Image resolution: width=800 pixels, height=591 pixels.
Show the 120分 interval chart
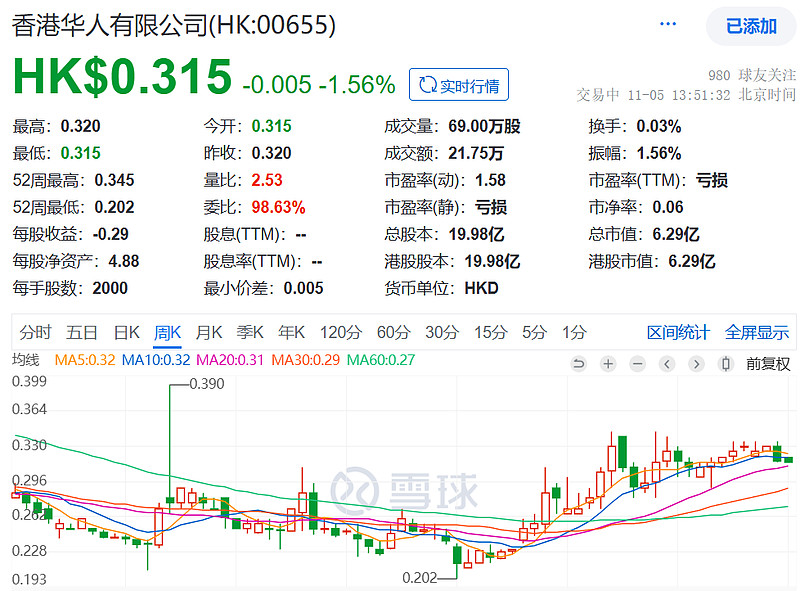click(x=341, y=333)
